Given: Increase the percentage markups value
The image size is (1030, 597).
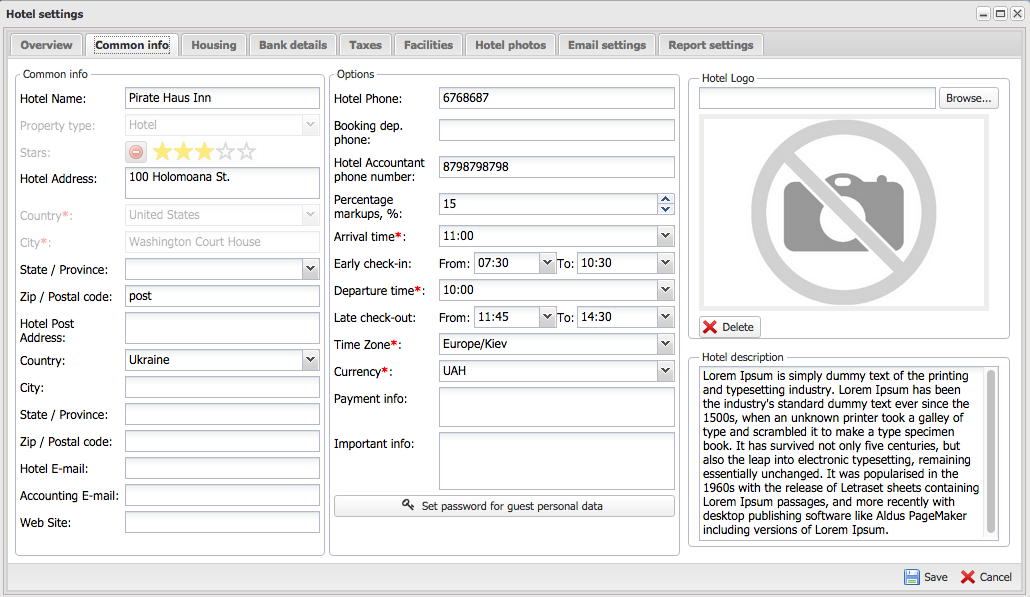Looking at the screenshot, I should pyautogui.click(x=665, y=199).
